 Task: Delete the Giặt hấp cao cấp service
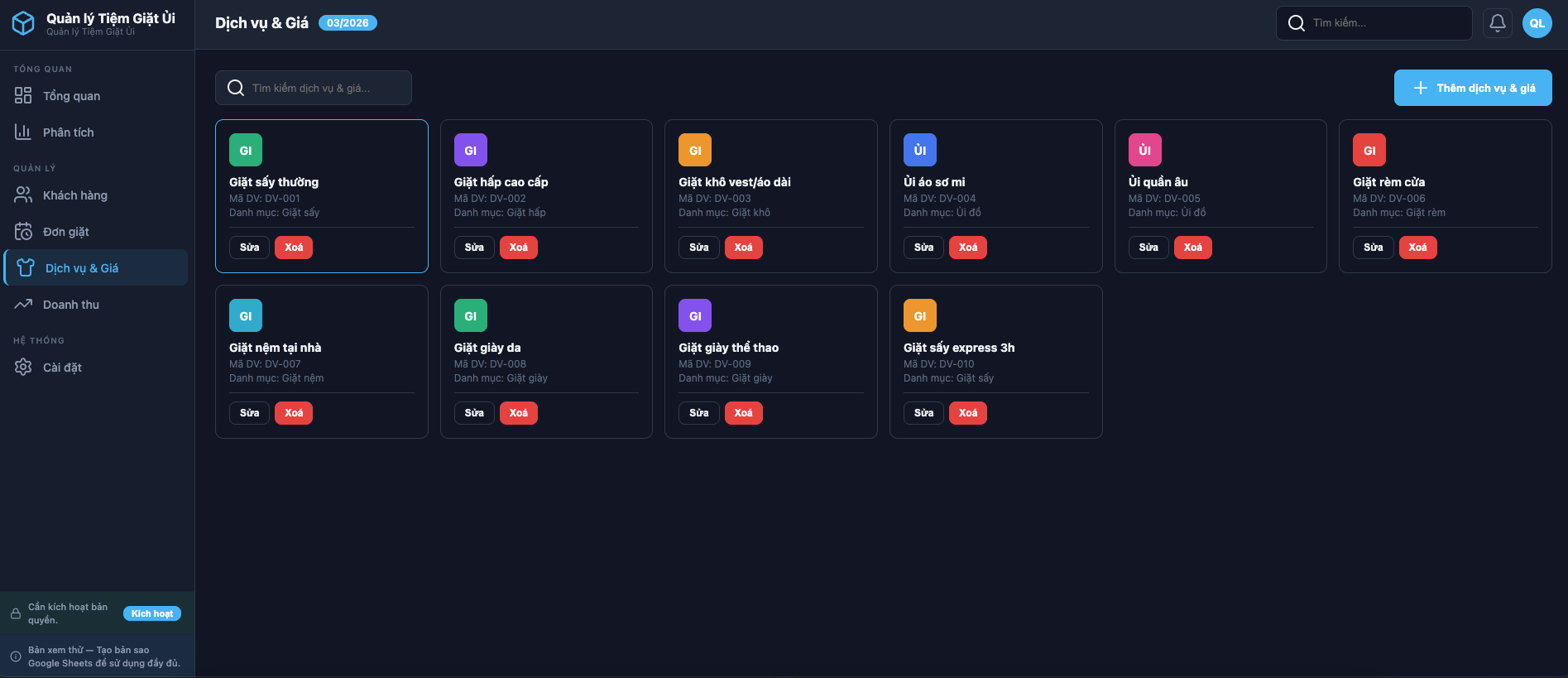point(518,248)
